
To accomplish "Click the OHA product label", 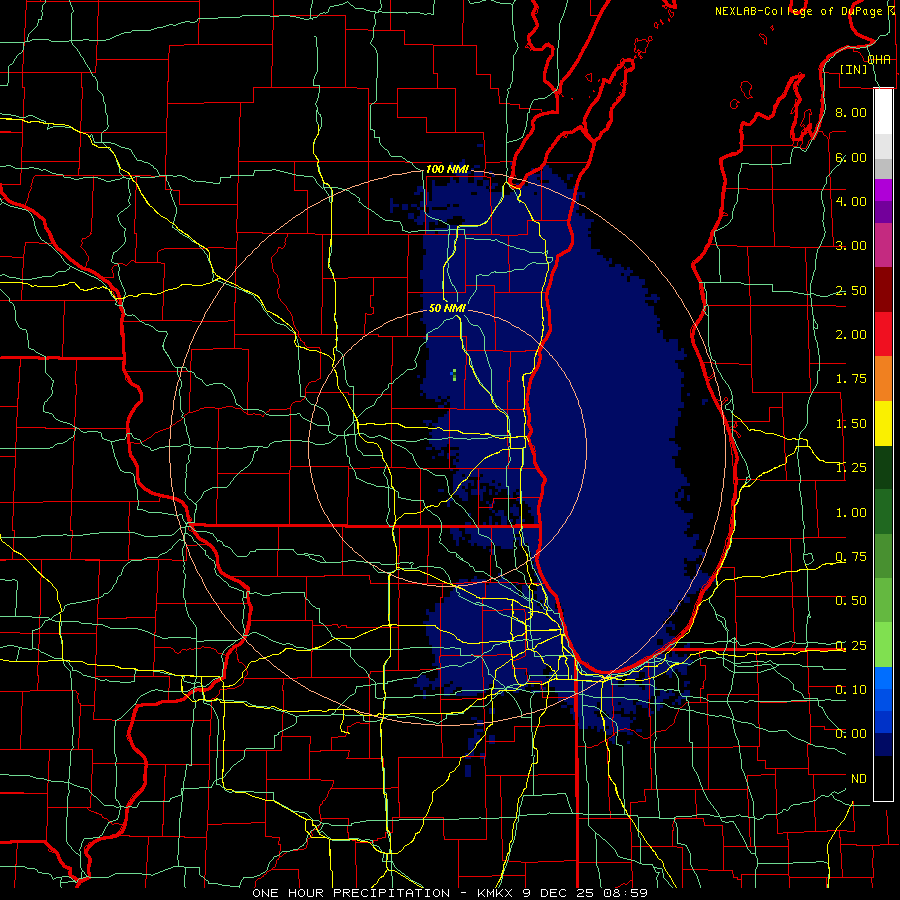I will [x=879, y=60].
